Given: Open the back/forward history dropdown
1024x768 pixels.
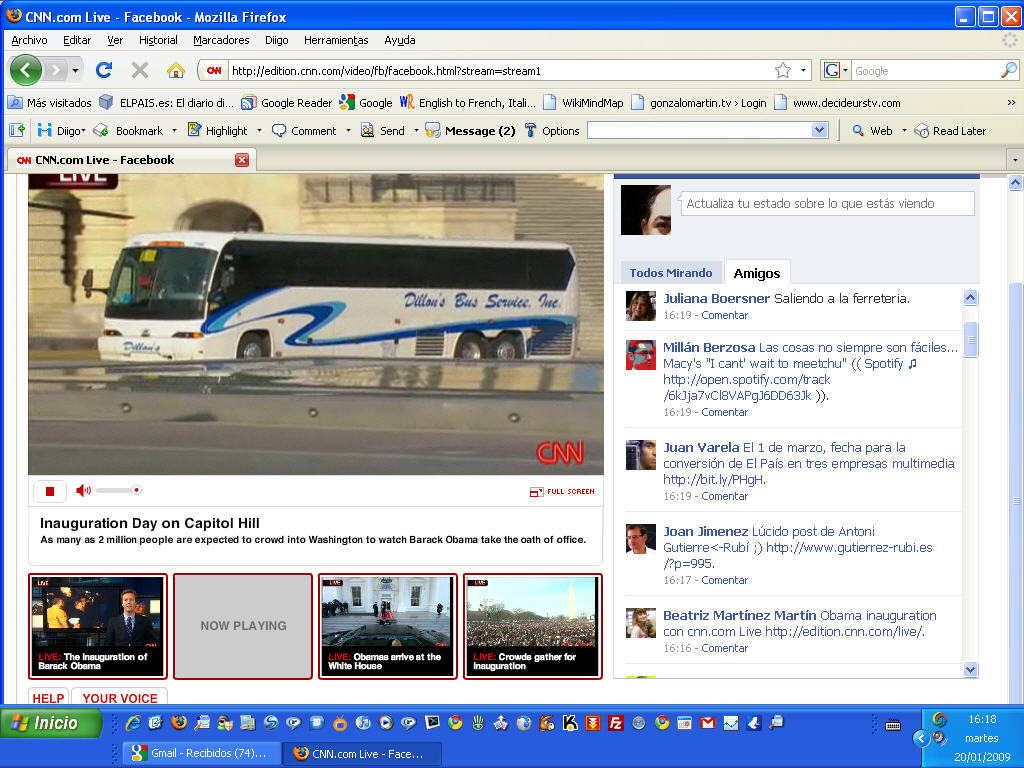Looking at the screenshot, I should 75,70.
